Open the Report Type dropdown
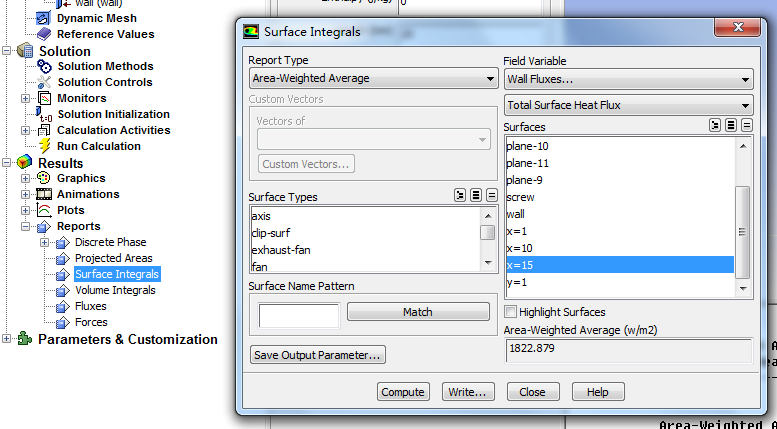The image size is (777, 429). 373,78
